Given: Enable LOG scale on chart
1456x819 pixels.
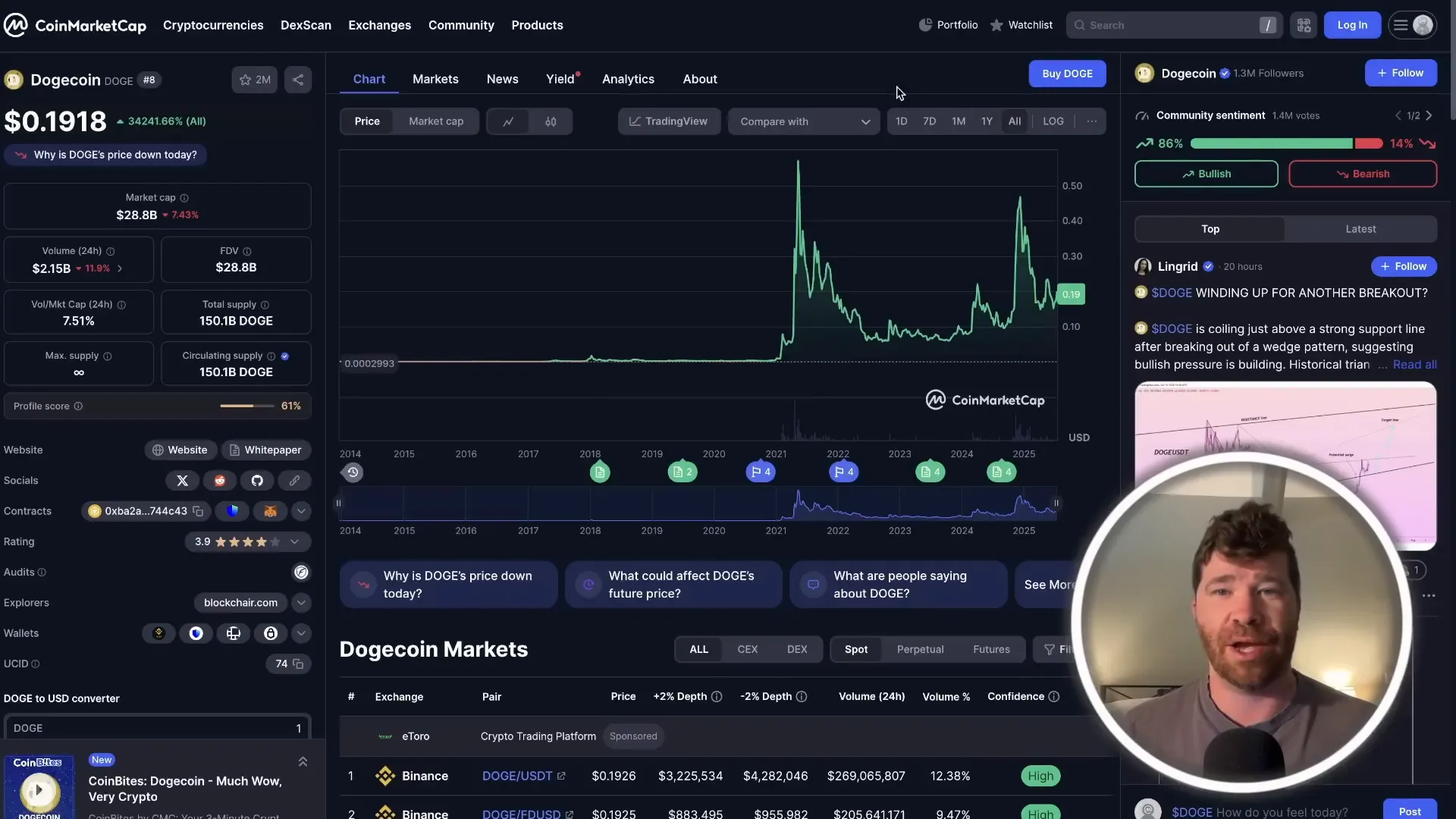Looking at the screenshot, I should pos(1053,121).
